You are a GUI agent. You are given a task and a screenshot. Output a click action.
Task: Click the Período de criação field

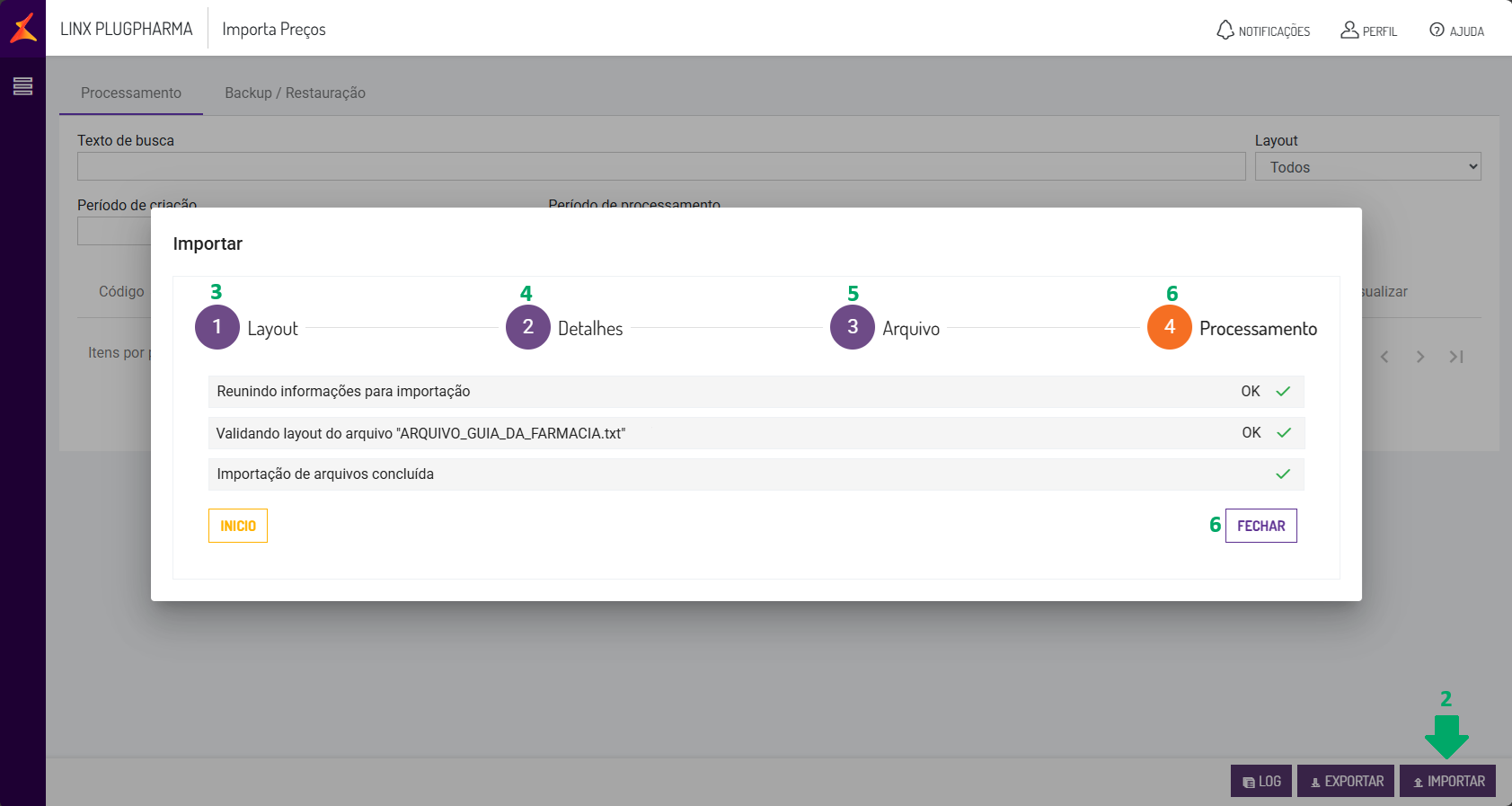point(114,231)
